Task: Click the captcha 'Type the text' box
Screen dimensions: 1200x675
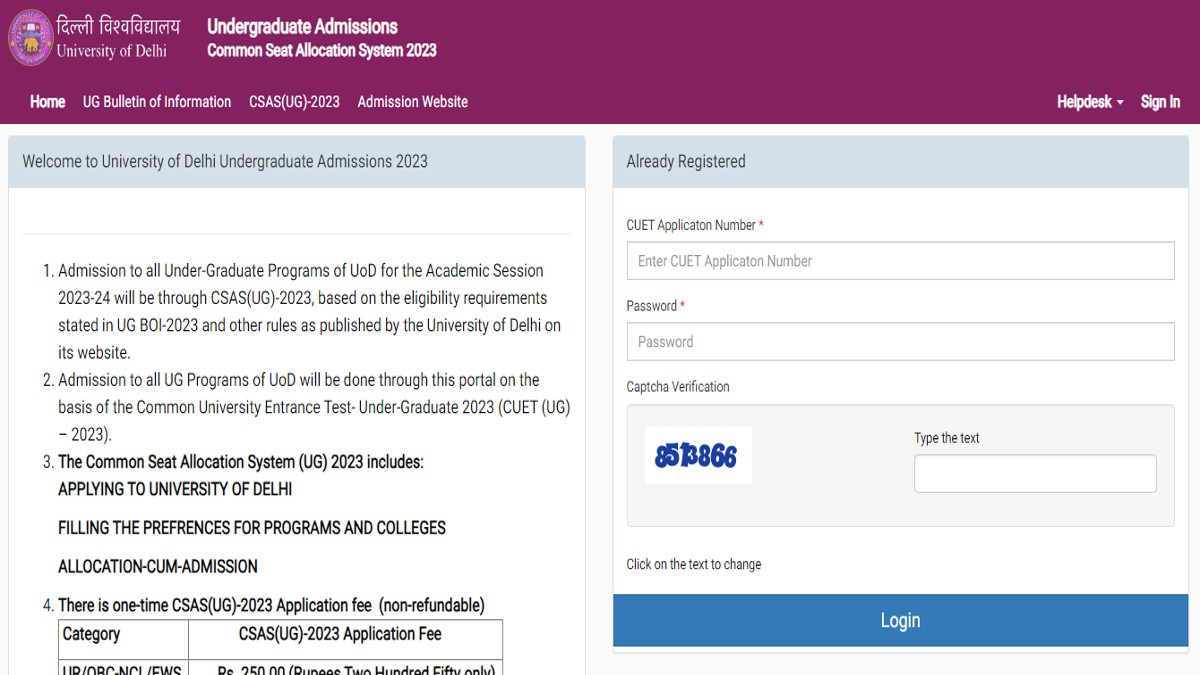Action: (x=1035, y=473)
